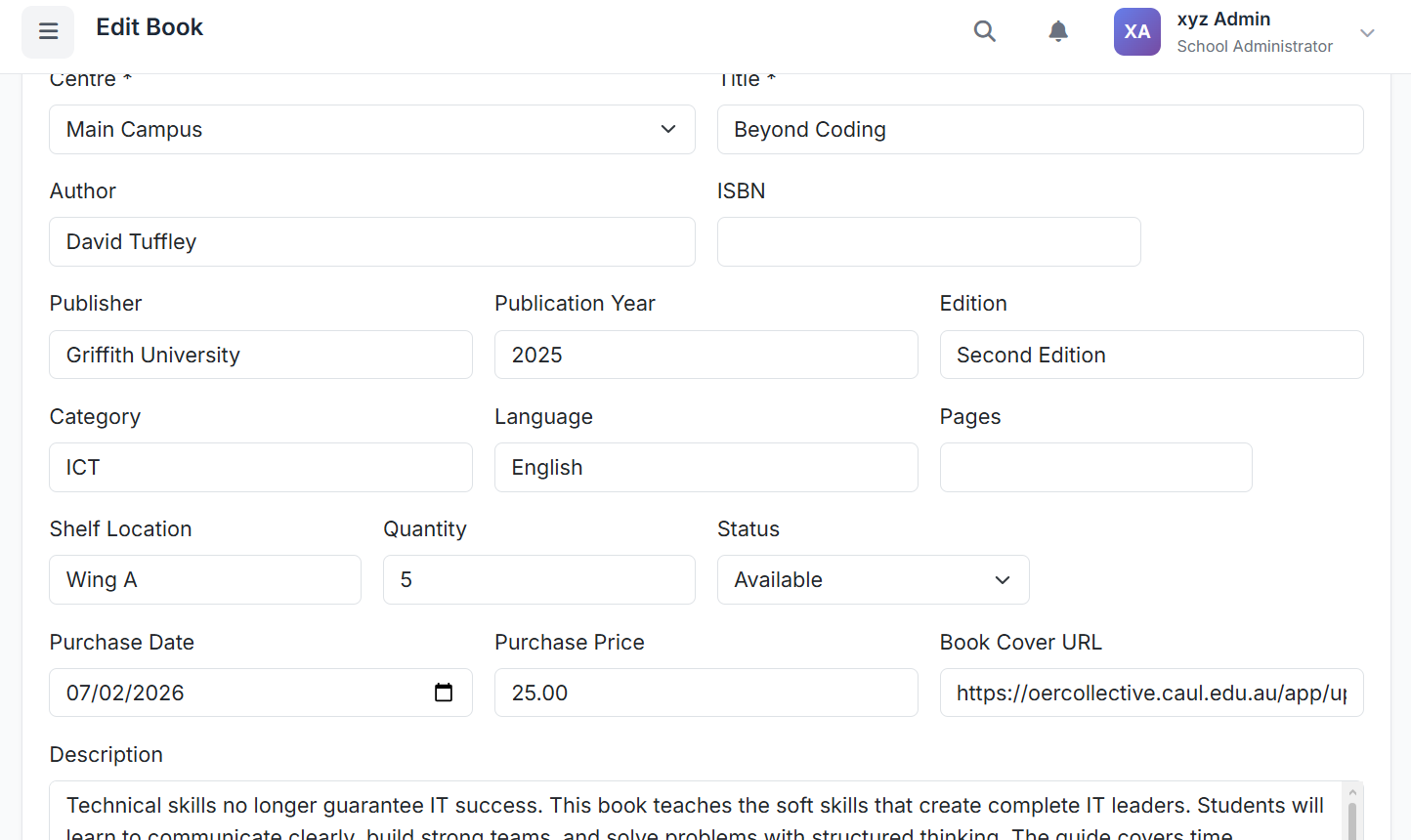
Task: Click the Category field containing ICT
Action: (260, 468)
